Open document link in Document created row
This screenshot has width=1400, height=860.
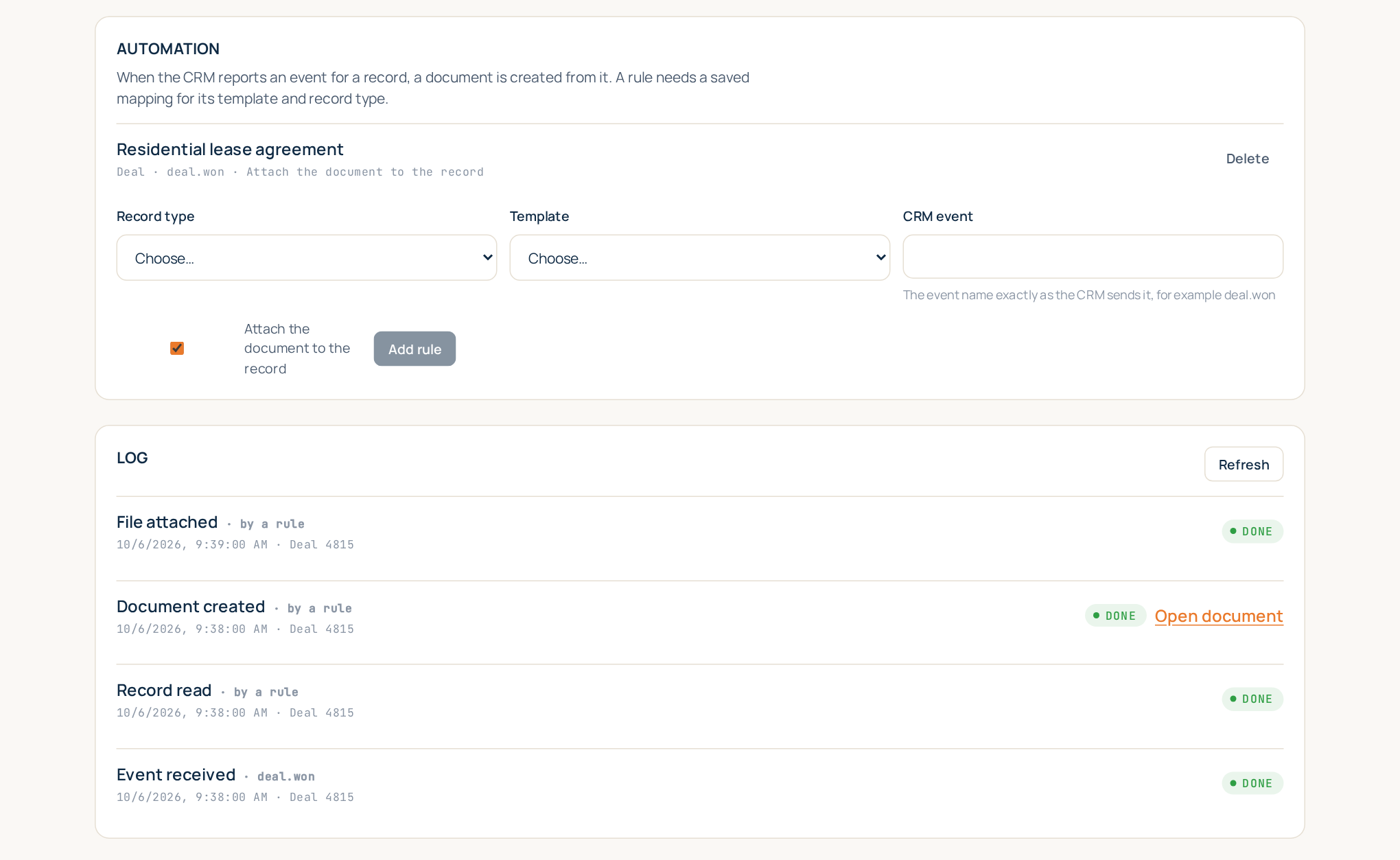click(x=1219, y=616)
